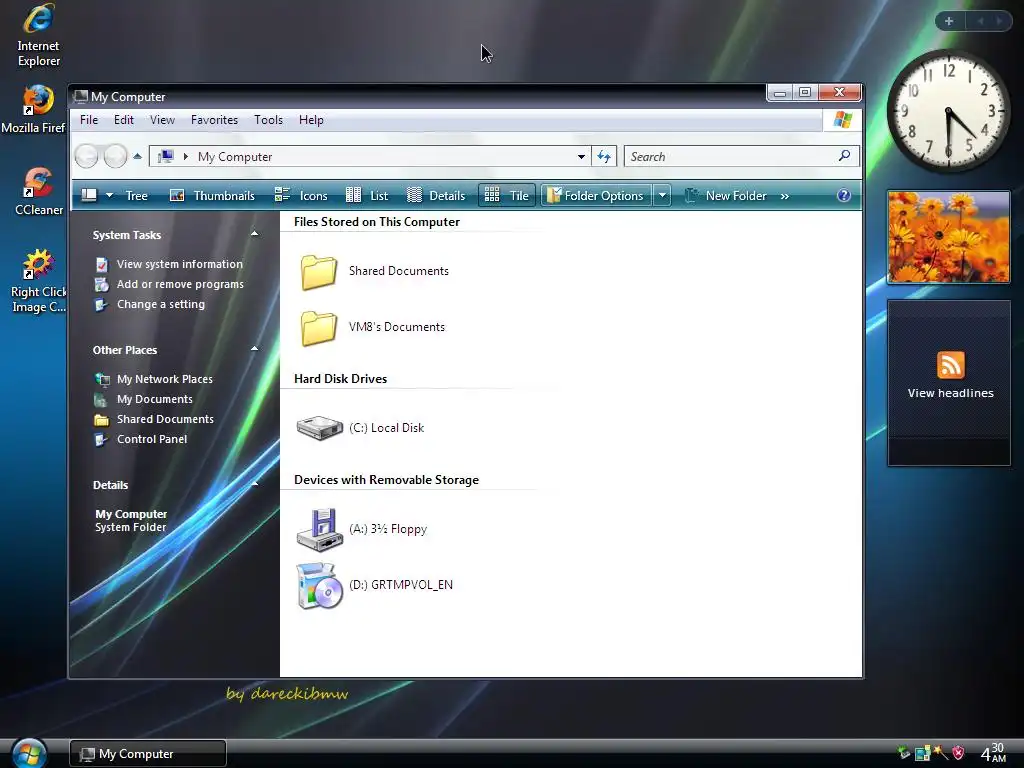
Task: Select the Tile view toggle
Action: point(507,196)
